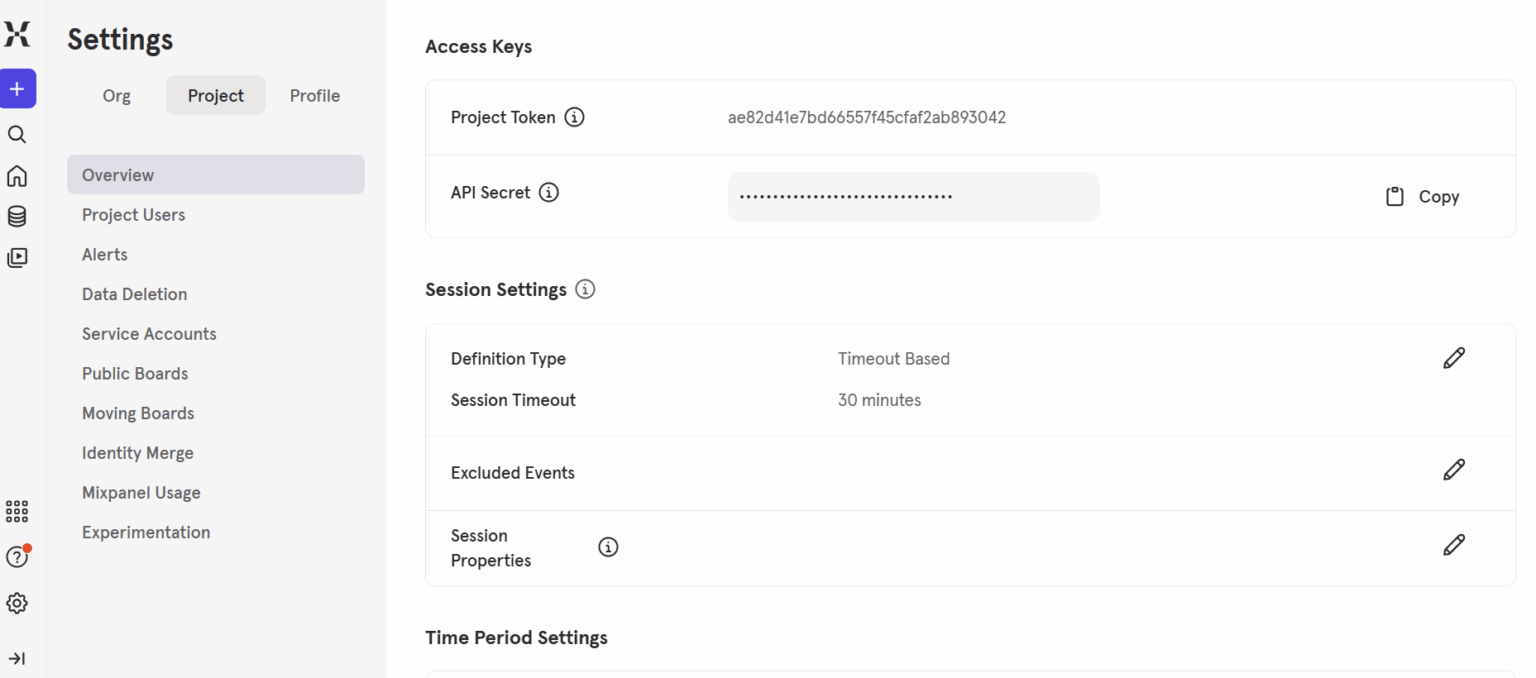Show info tooltip next to API Secret
This screenshot has height=678, width=1536.
548,192
